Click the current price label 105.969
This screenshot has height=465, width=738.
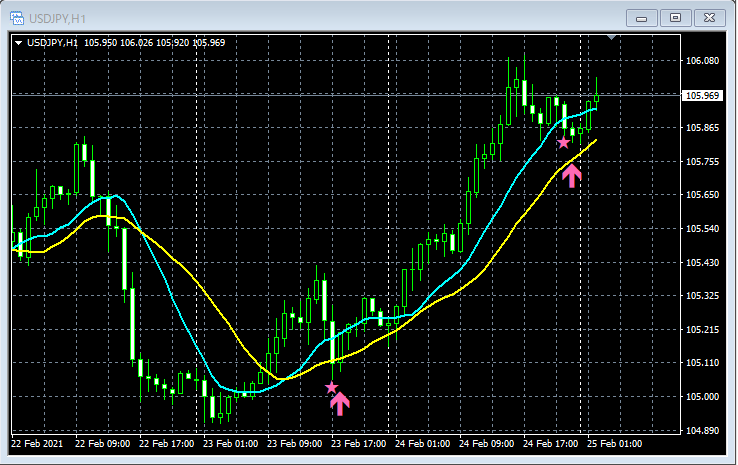pos(702,96)
